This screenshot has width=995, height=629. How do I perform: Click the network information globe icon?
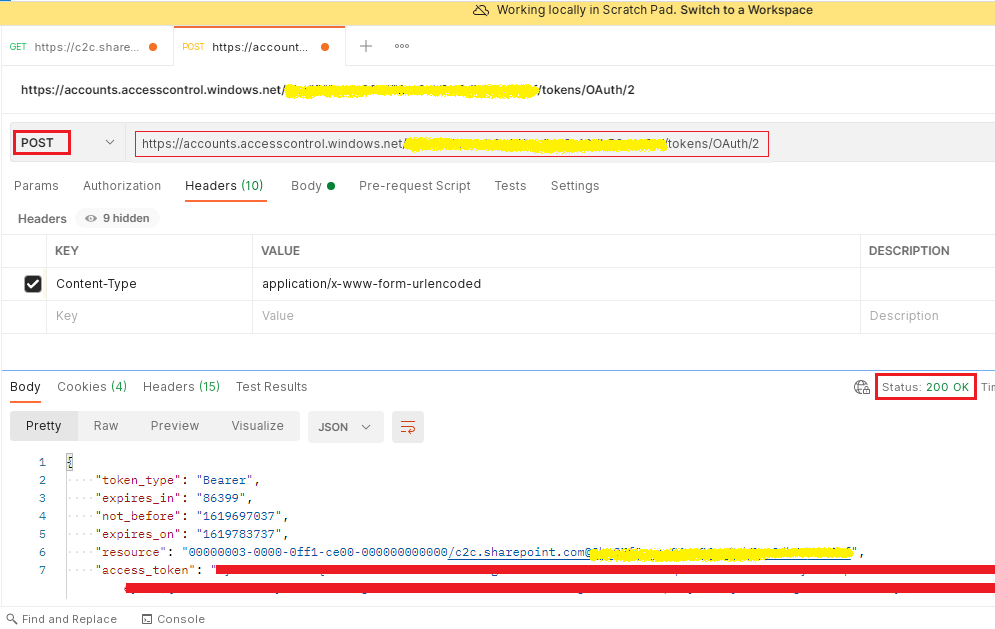(x=861, y=387)
